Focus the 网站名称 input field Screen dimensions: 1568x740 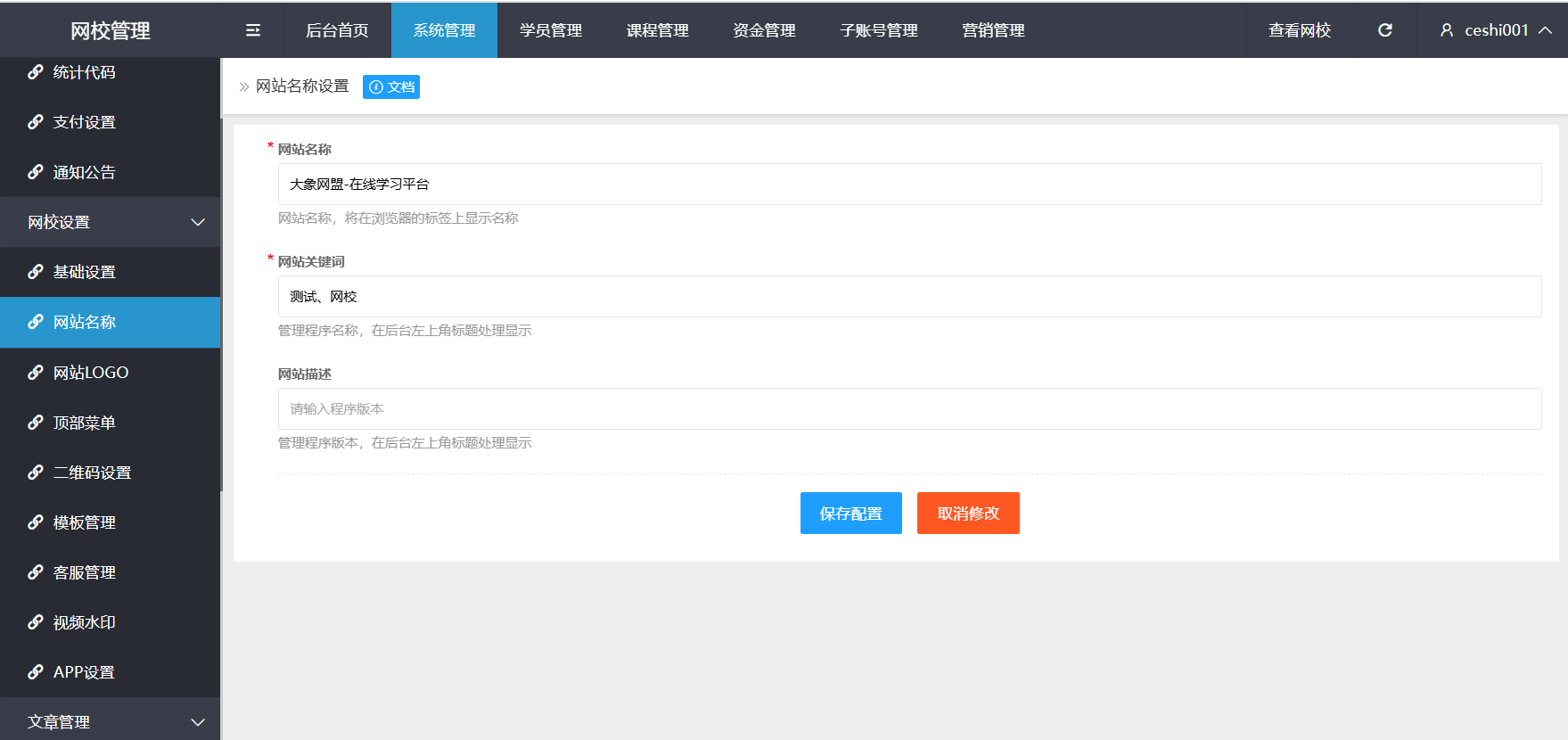(909, 185)
